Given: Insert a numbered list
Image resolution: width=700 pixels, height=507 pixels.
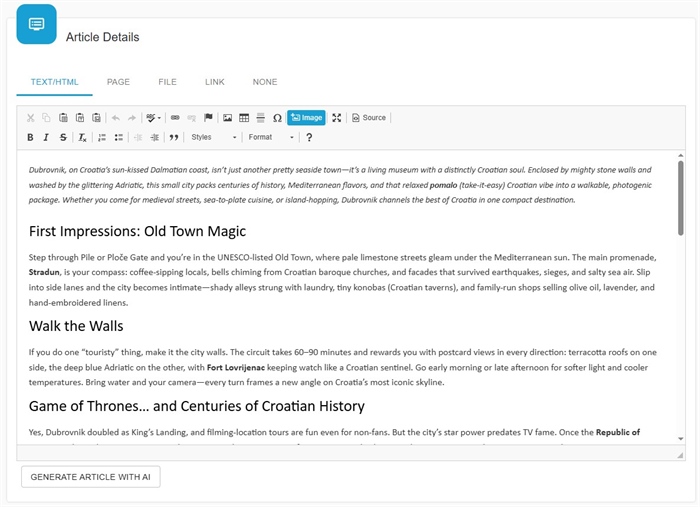Looking at the screenshot, I should pyautogui.click(x=102, y=137).
